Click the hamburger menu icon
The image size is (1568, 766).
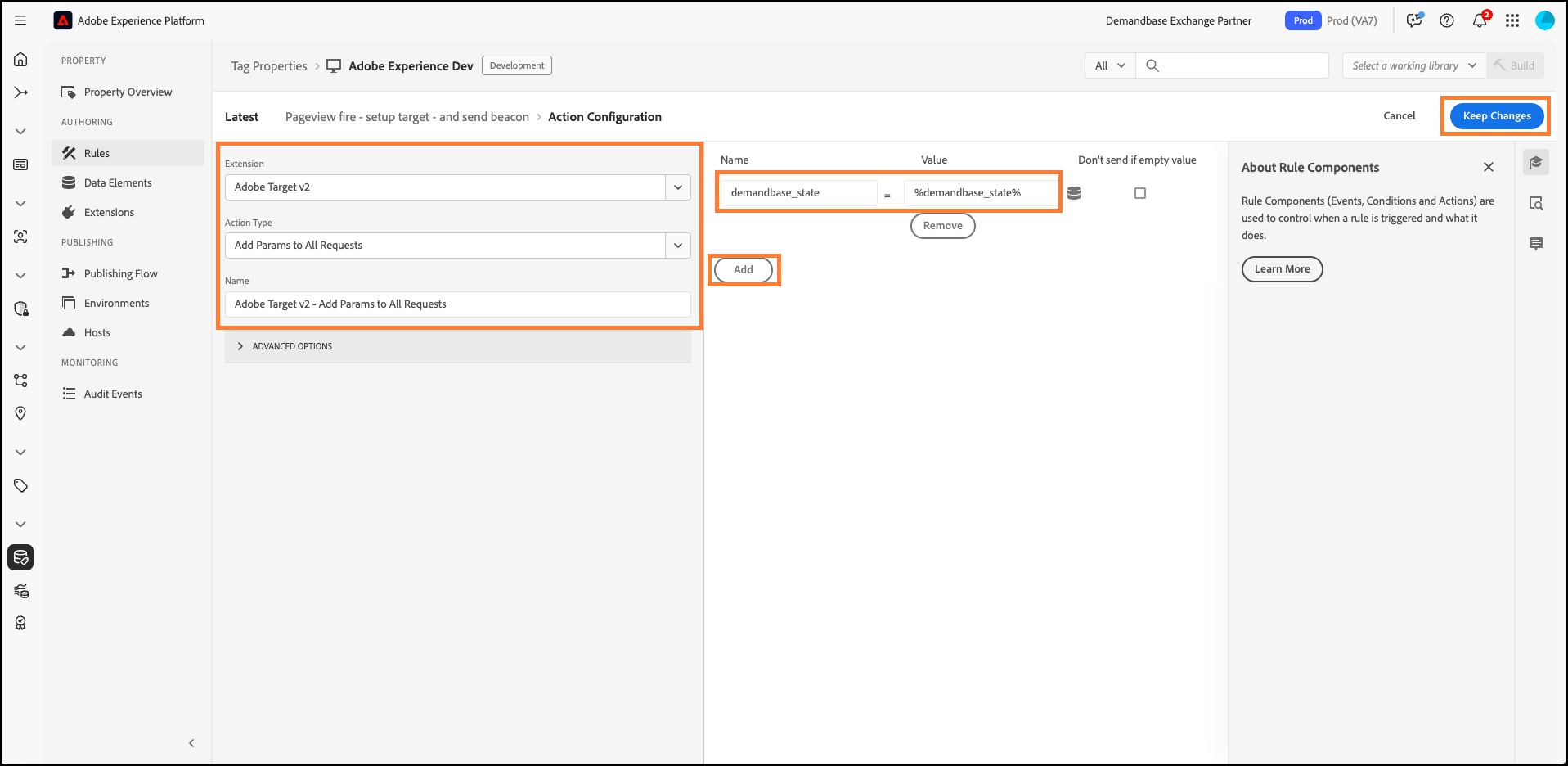[20, 20]
